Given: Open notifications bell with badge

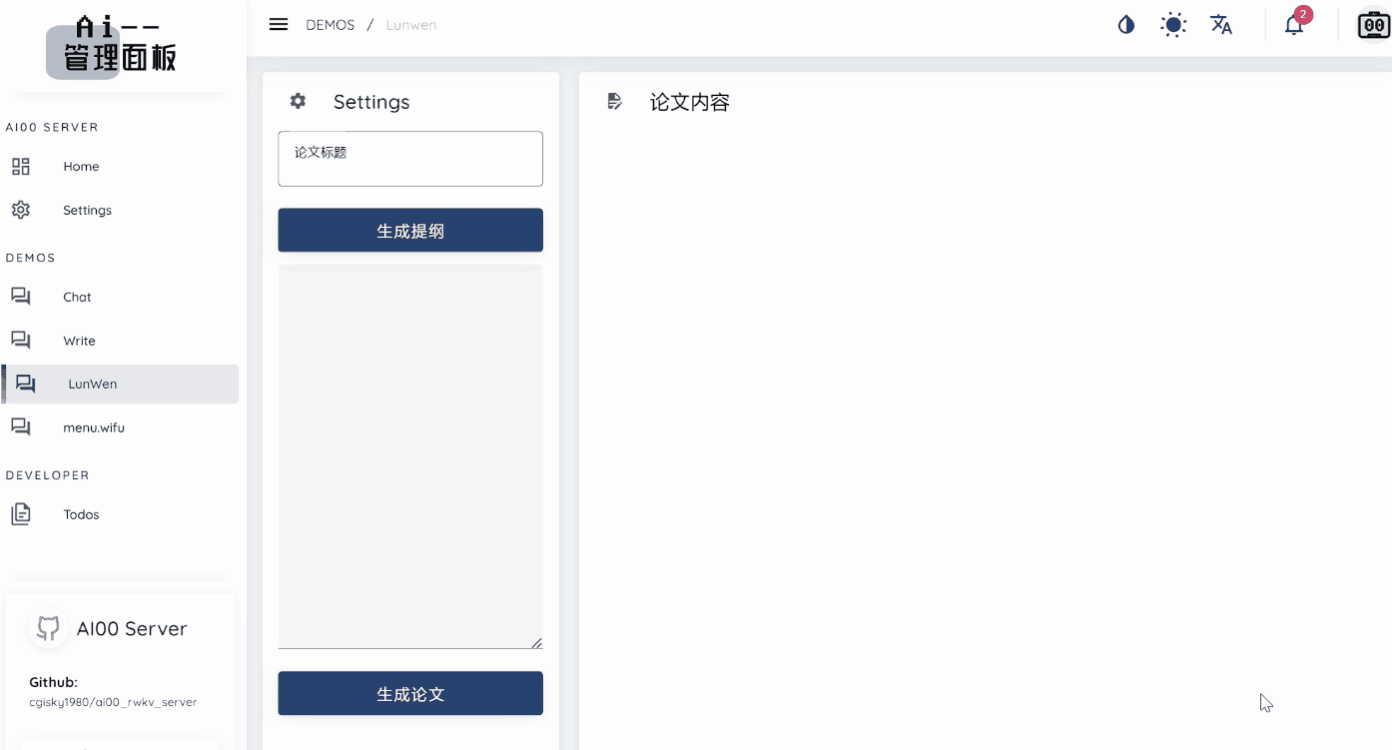Looking at the screenshot, I should tap(1294, 25).
